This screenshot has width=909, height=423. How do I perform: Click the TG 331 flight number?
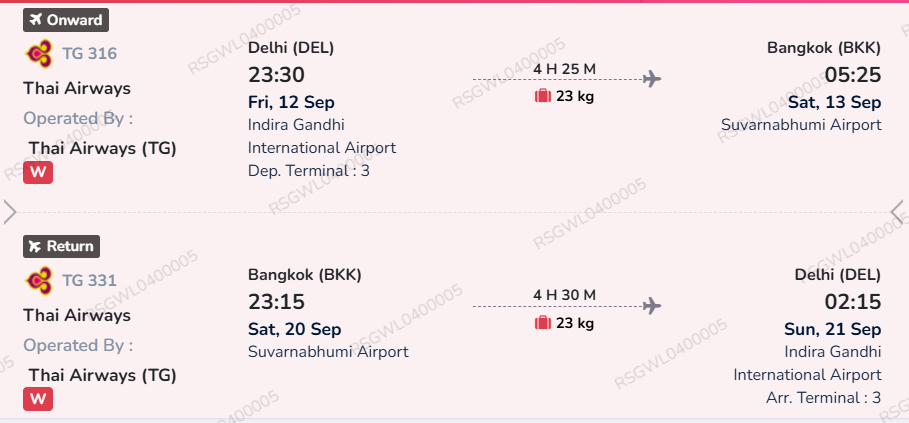[90, 280]
